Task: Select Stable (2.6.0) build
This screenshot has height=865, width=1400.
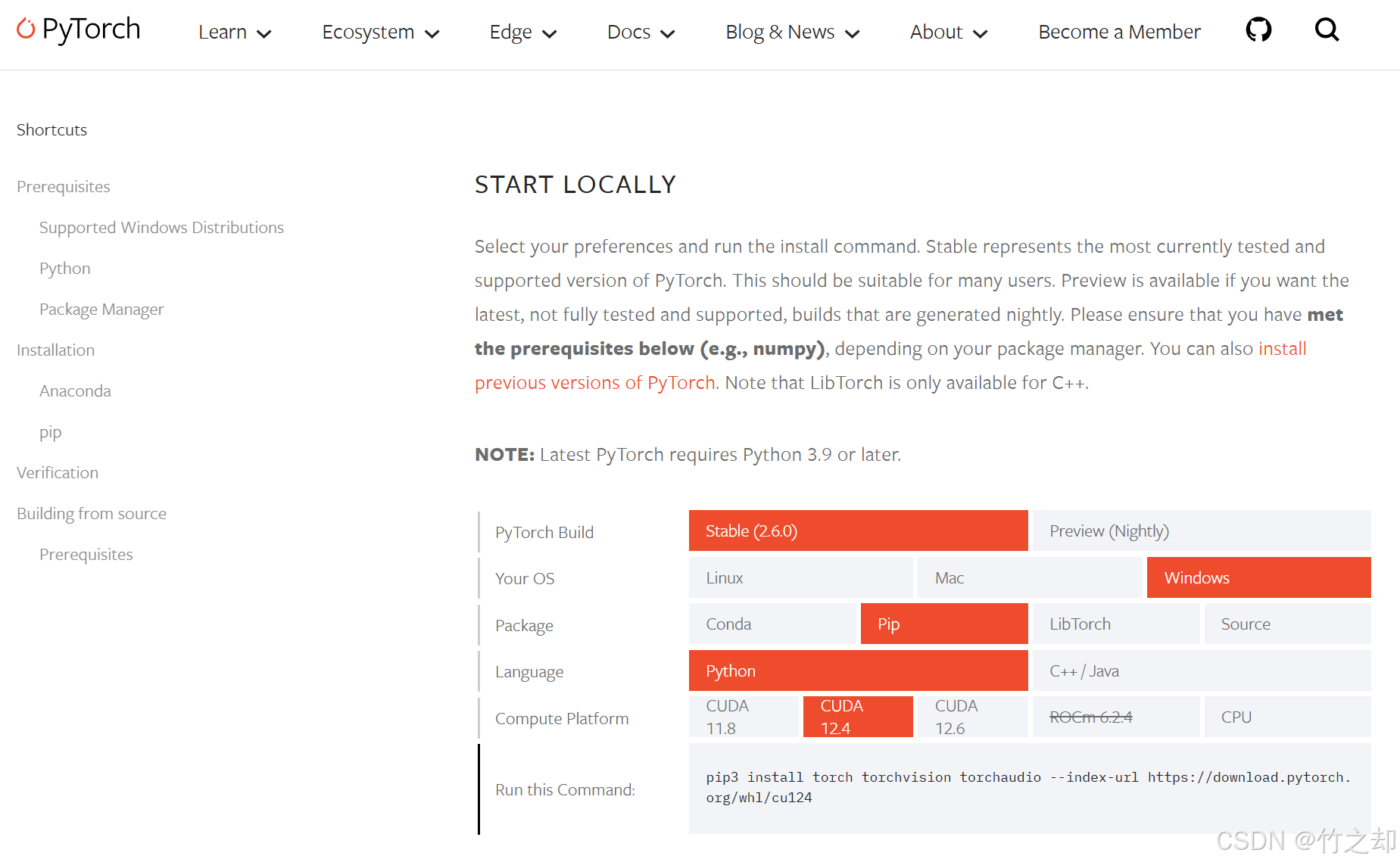Action: point(858,531)
